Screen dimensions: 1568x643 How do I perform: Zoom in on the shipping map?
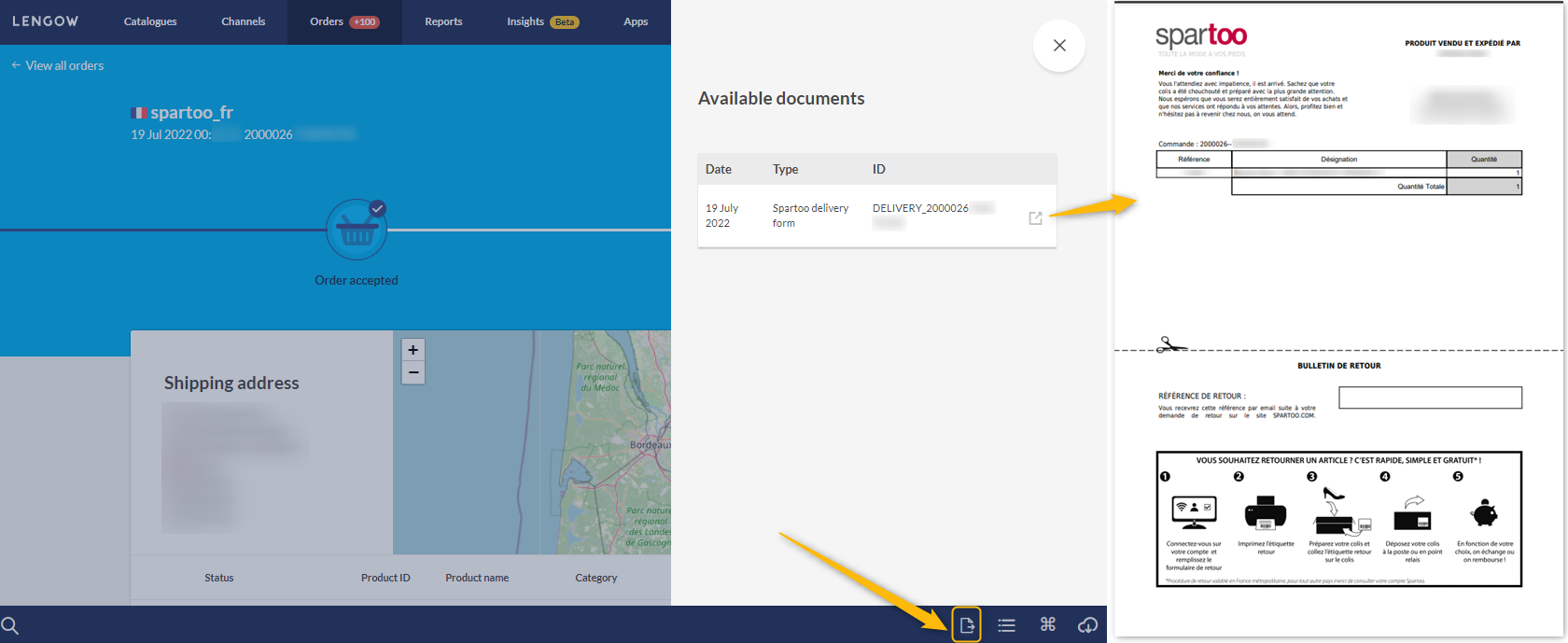413,350
